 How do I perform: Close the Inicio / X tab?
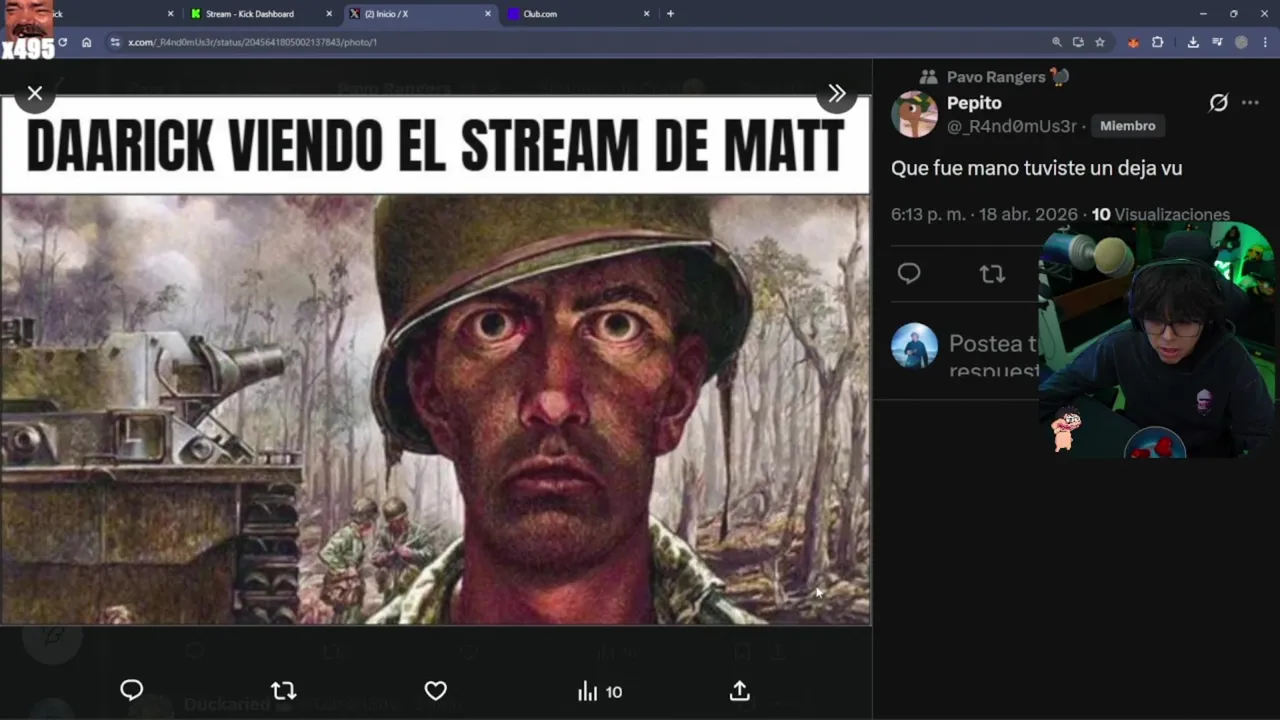tap(488, 14)
